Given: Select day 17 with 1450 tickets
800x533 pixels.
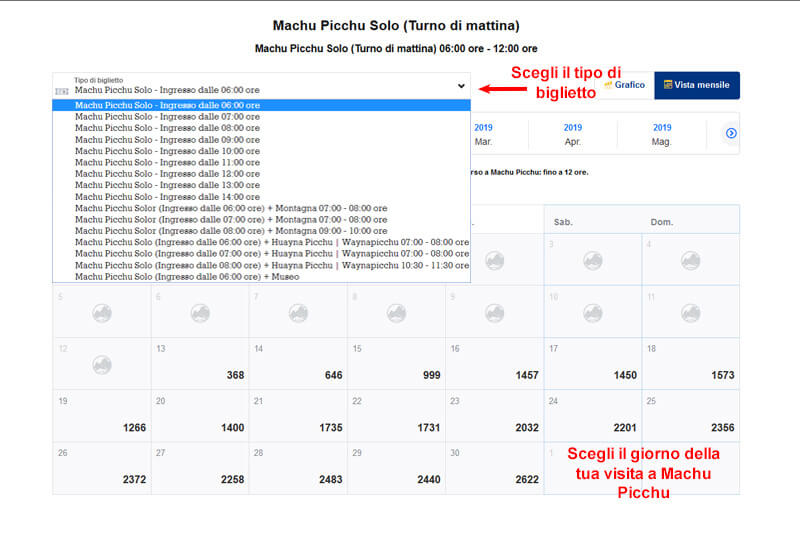Looking at the screenshot, I should click(x=593, y=364).
